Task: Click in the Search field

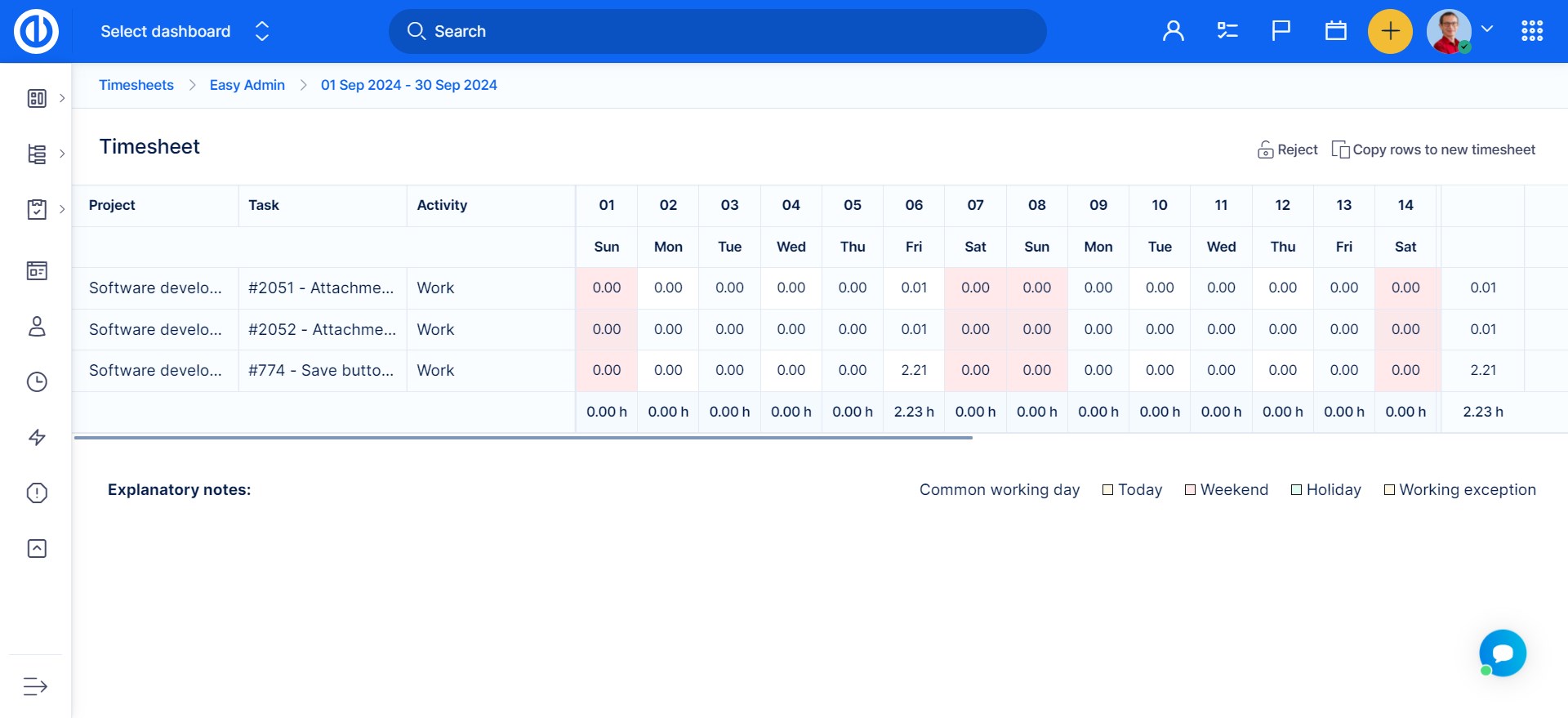Action: pyautogui.click(x=717, y=32)
